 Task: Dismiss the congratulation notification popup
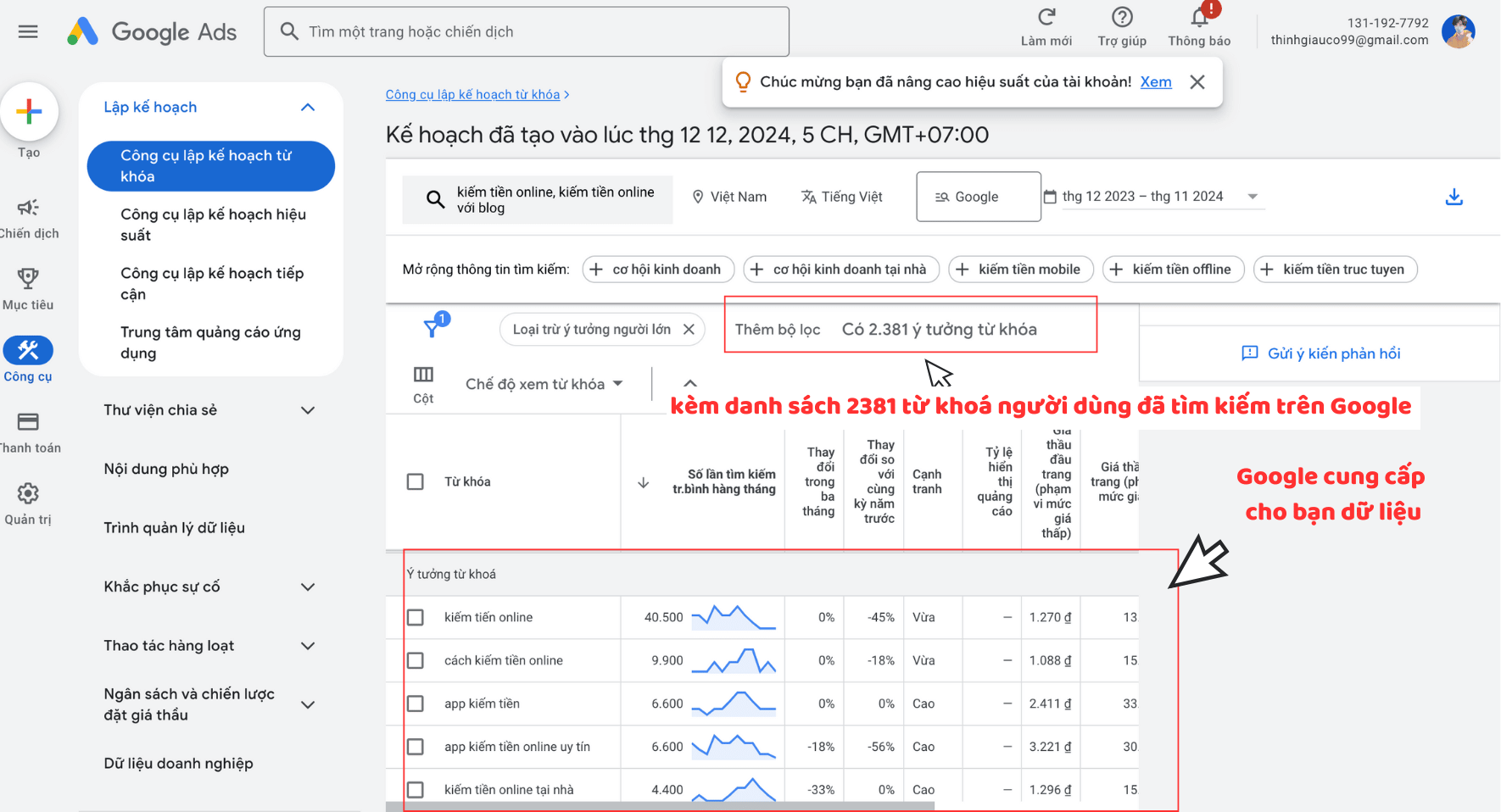coord(1197,82)
